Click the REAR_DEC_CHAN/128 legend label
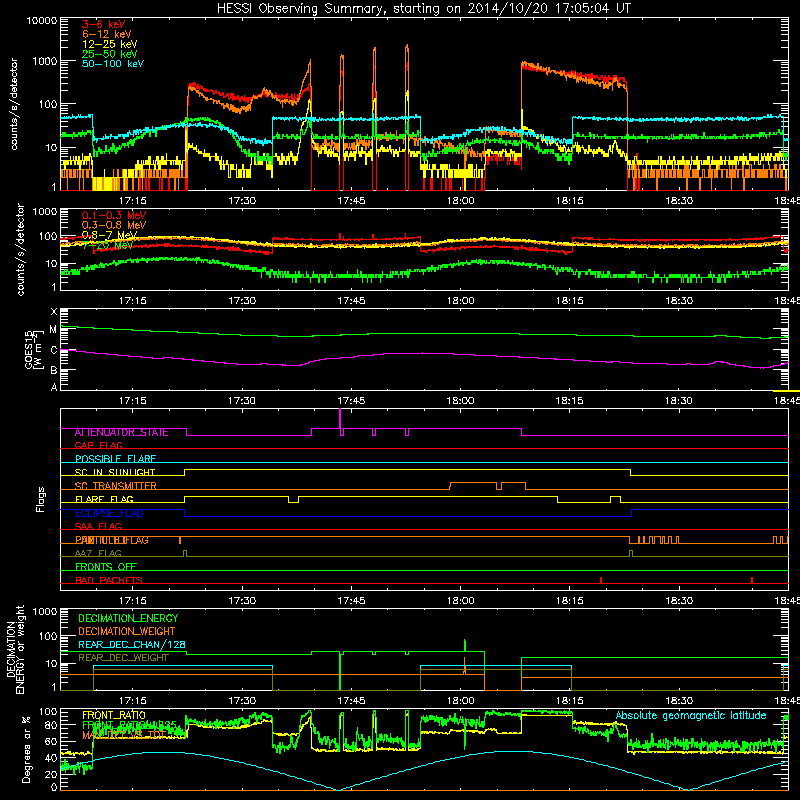Image resolution: width=800 pixels, height=800 pixels. click(132, 644)
